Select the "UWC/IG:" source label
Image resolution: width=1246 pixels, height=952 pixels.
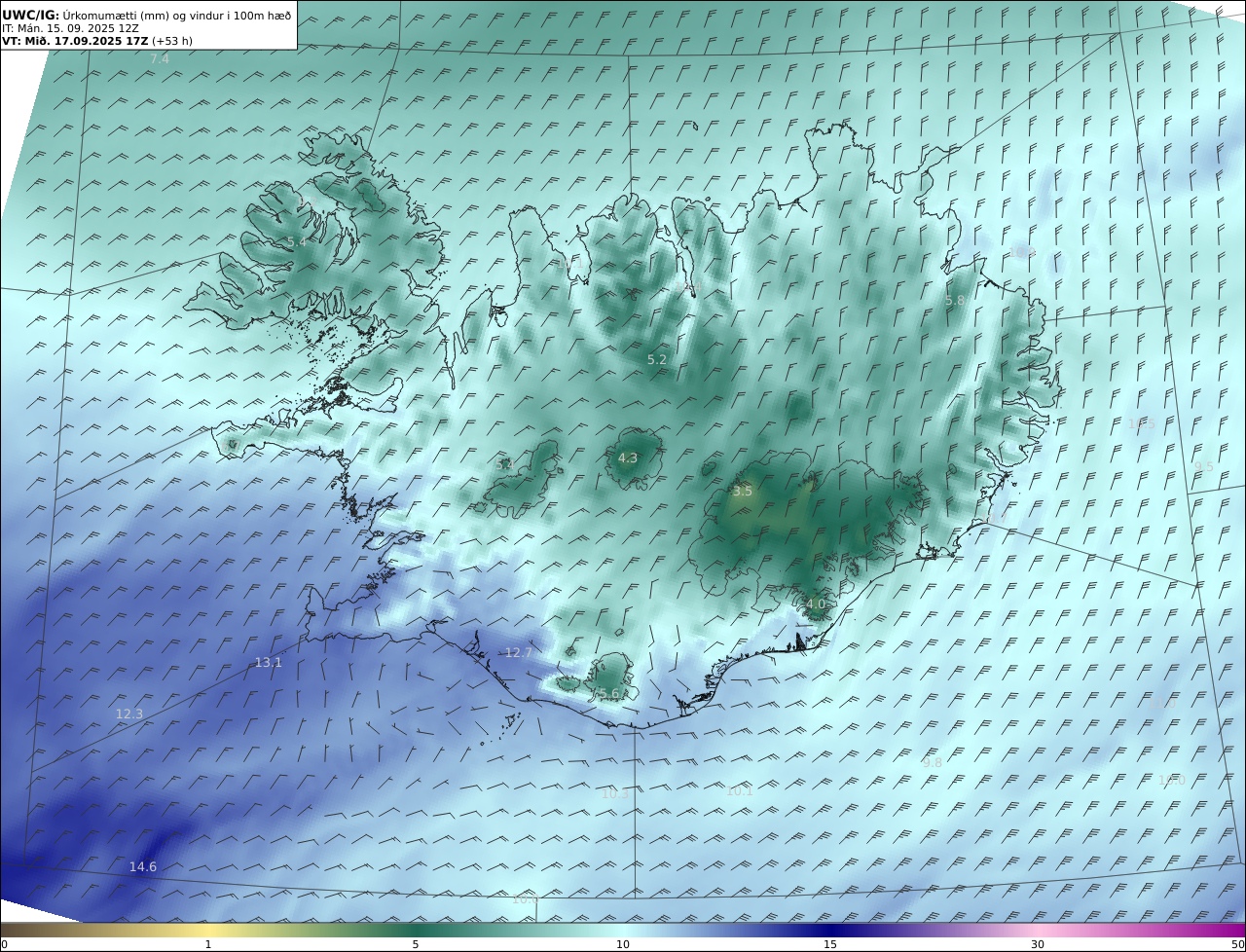(31, 15)
